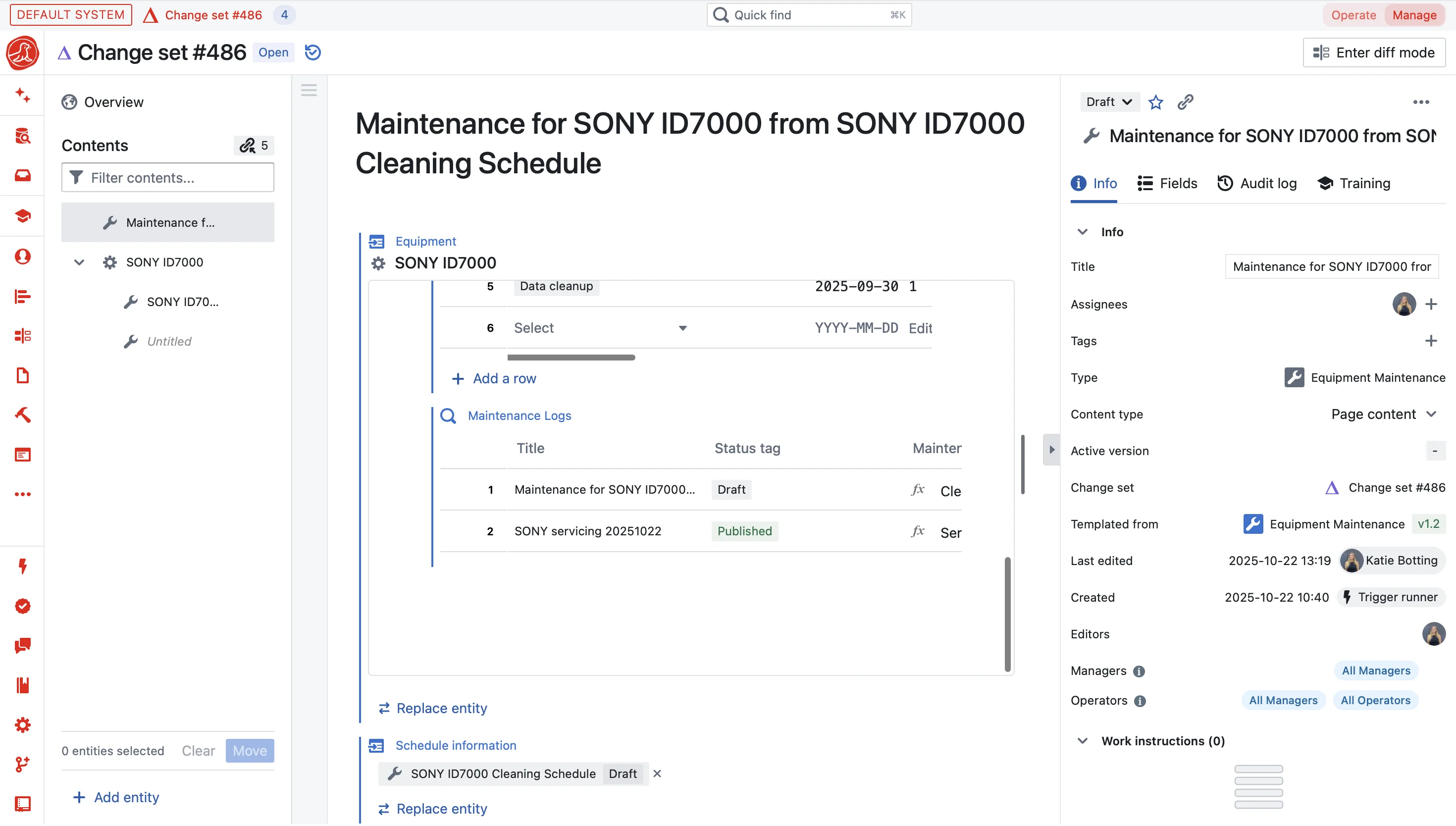Add an assignee with the plus icon
Viewport: 1456px width, 826px height.
tap(1431, 304)
